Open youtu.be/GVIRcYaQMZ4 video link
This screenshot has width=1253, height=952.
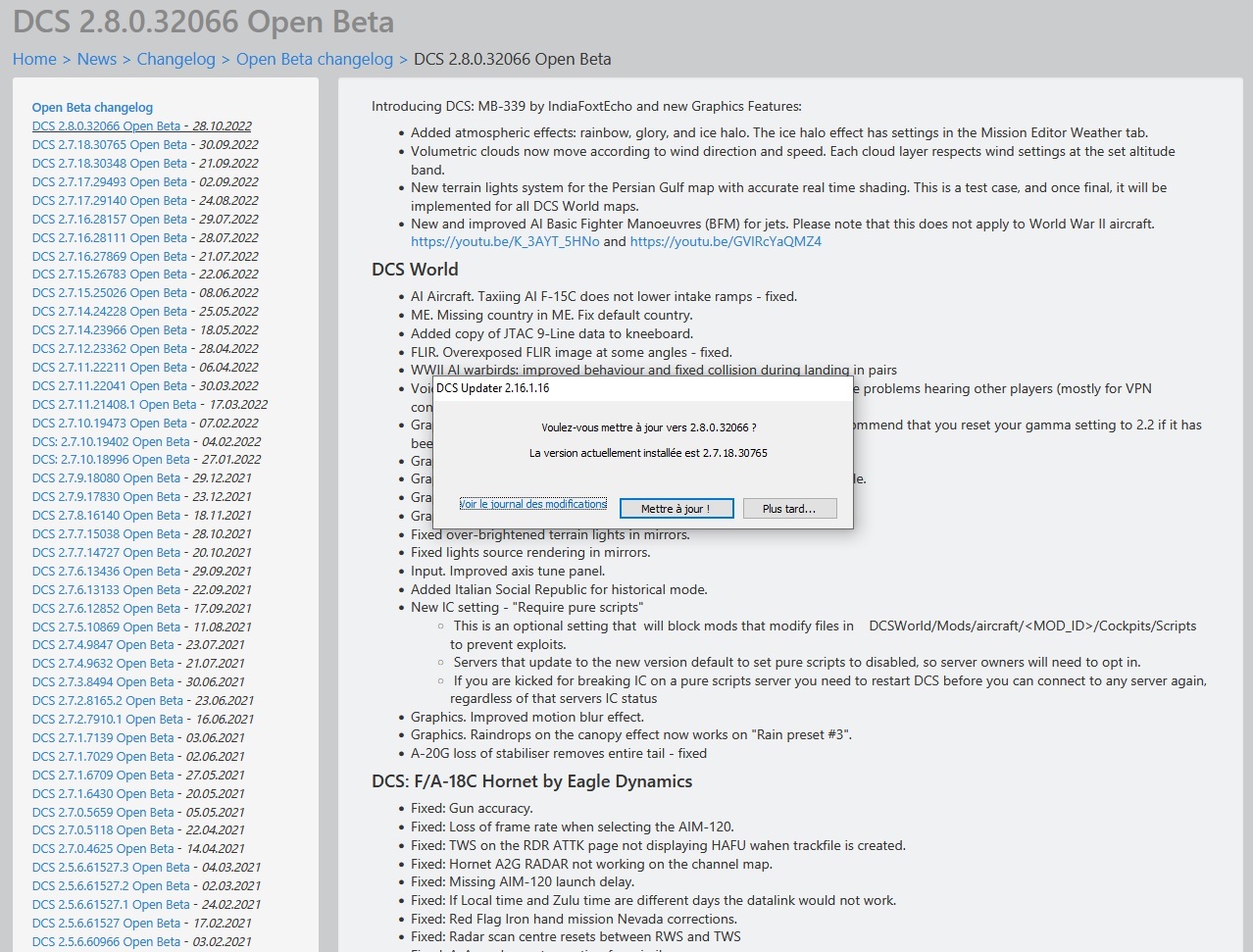coord(726,241)
